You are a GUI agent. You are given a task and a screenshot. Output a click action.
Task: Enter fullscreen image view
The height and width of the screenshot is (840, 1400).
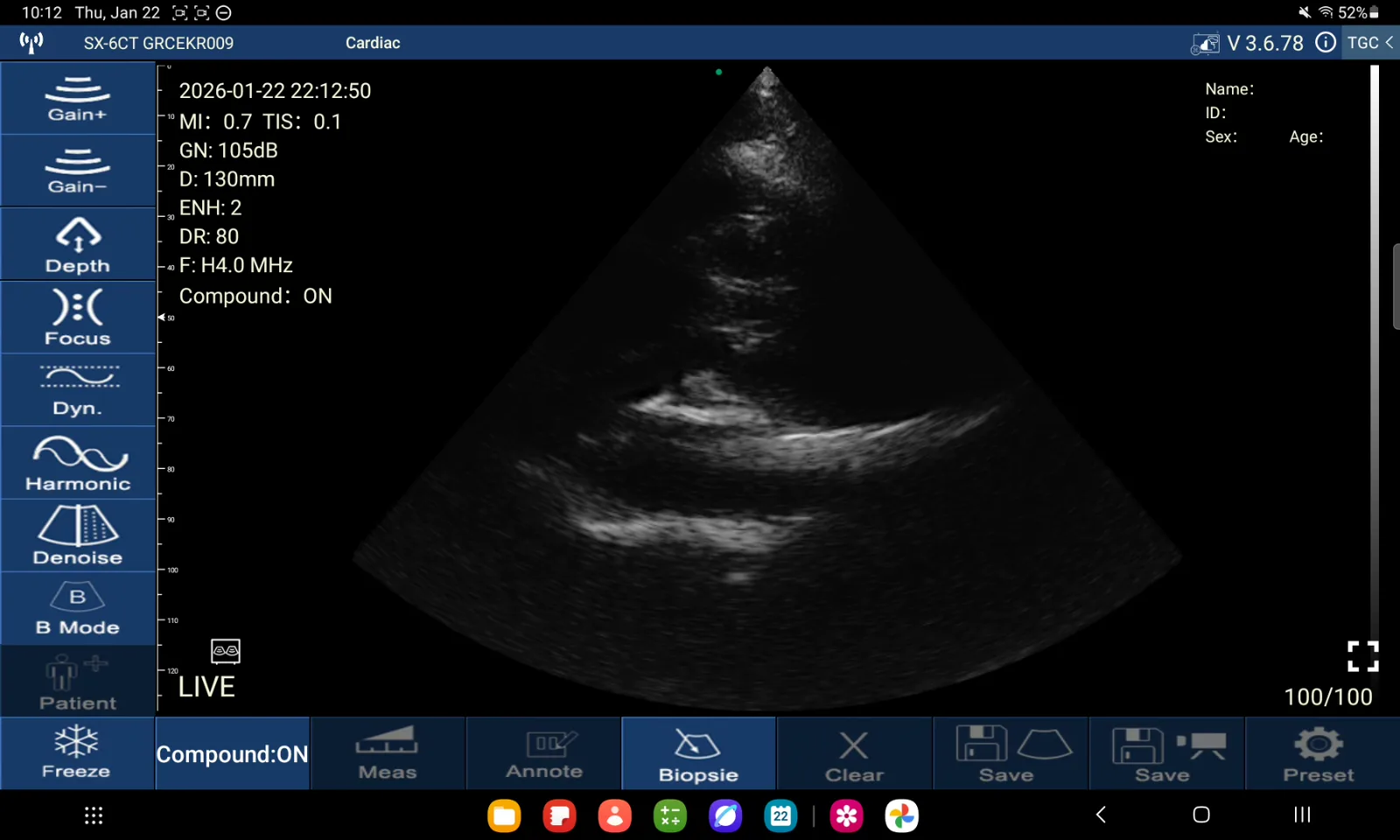(1362, 656)
